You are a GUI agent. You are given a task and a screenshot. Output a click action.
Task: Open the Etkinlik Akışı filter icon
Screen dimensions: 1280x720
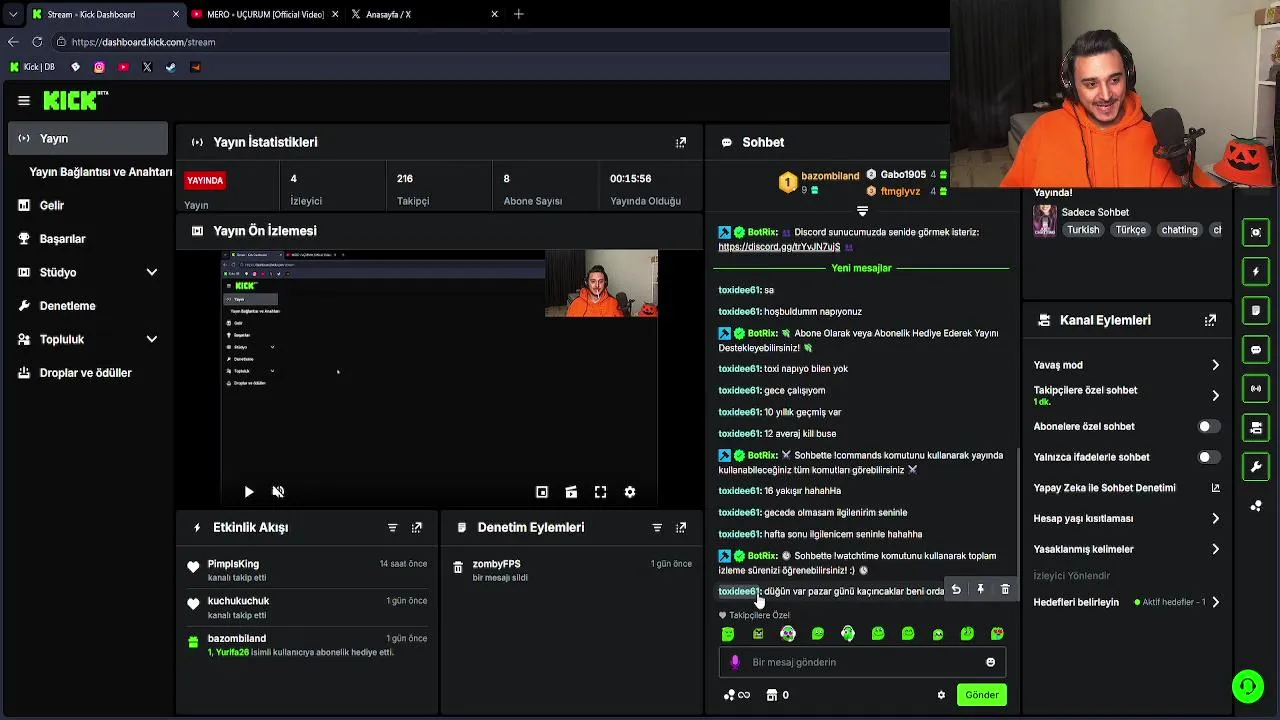point(392,527)
